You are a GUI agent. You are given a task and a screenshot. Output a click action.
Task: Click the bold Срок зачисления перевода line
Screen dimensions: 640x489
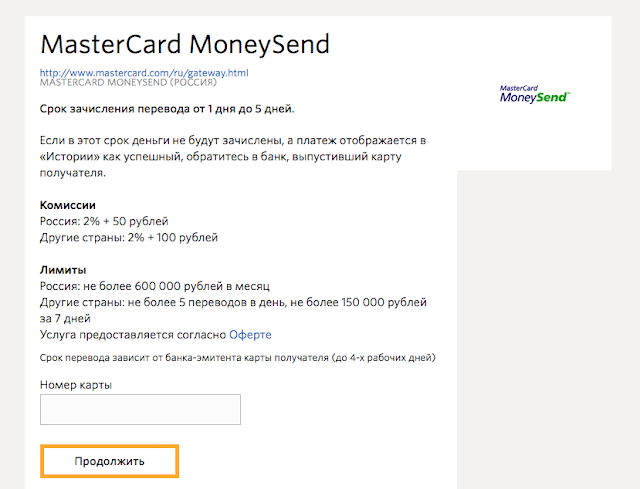(167, 109)
